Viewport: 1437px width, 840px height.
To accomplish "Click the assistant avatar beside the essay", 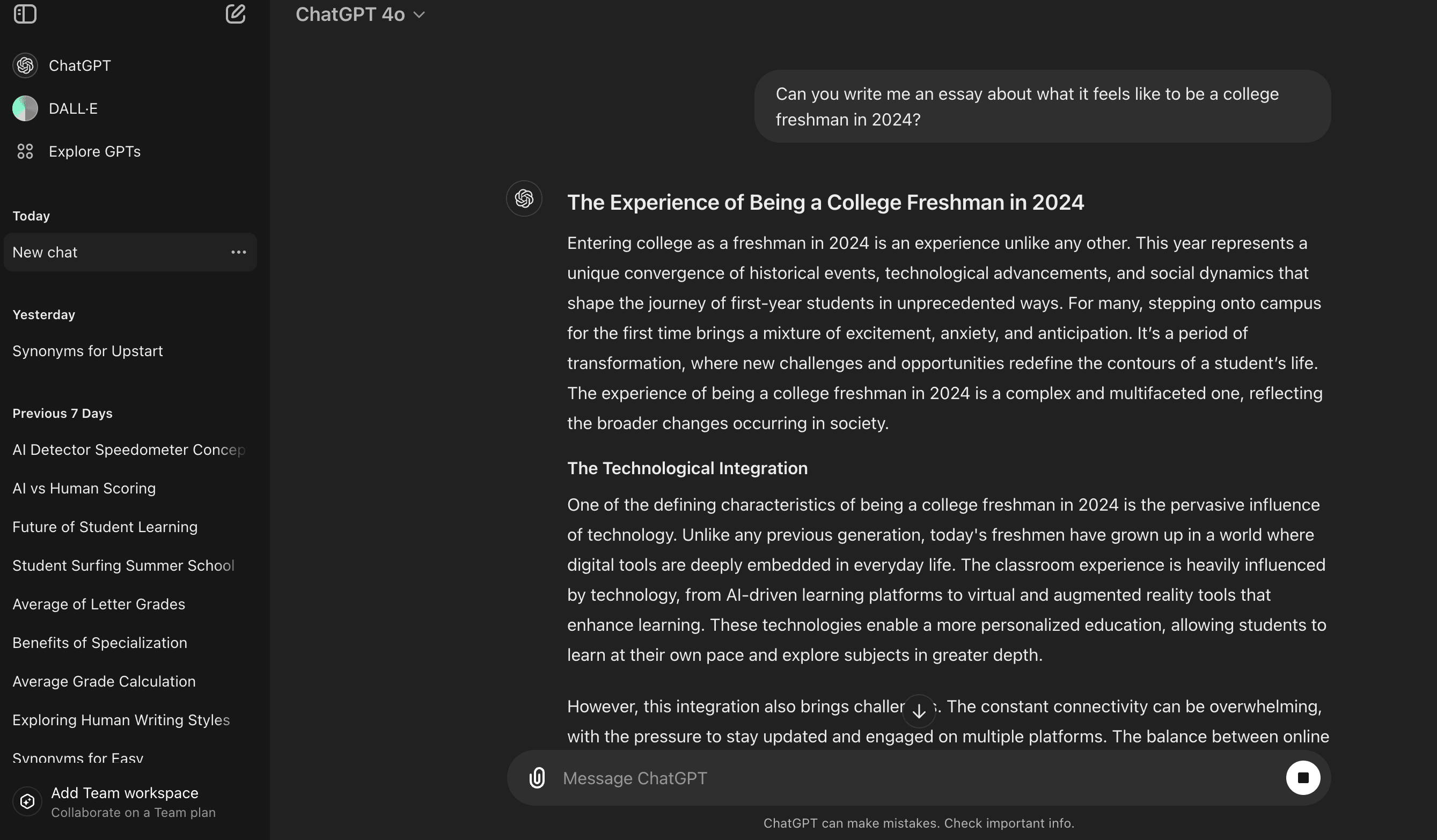I will click(524, 198).
